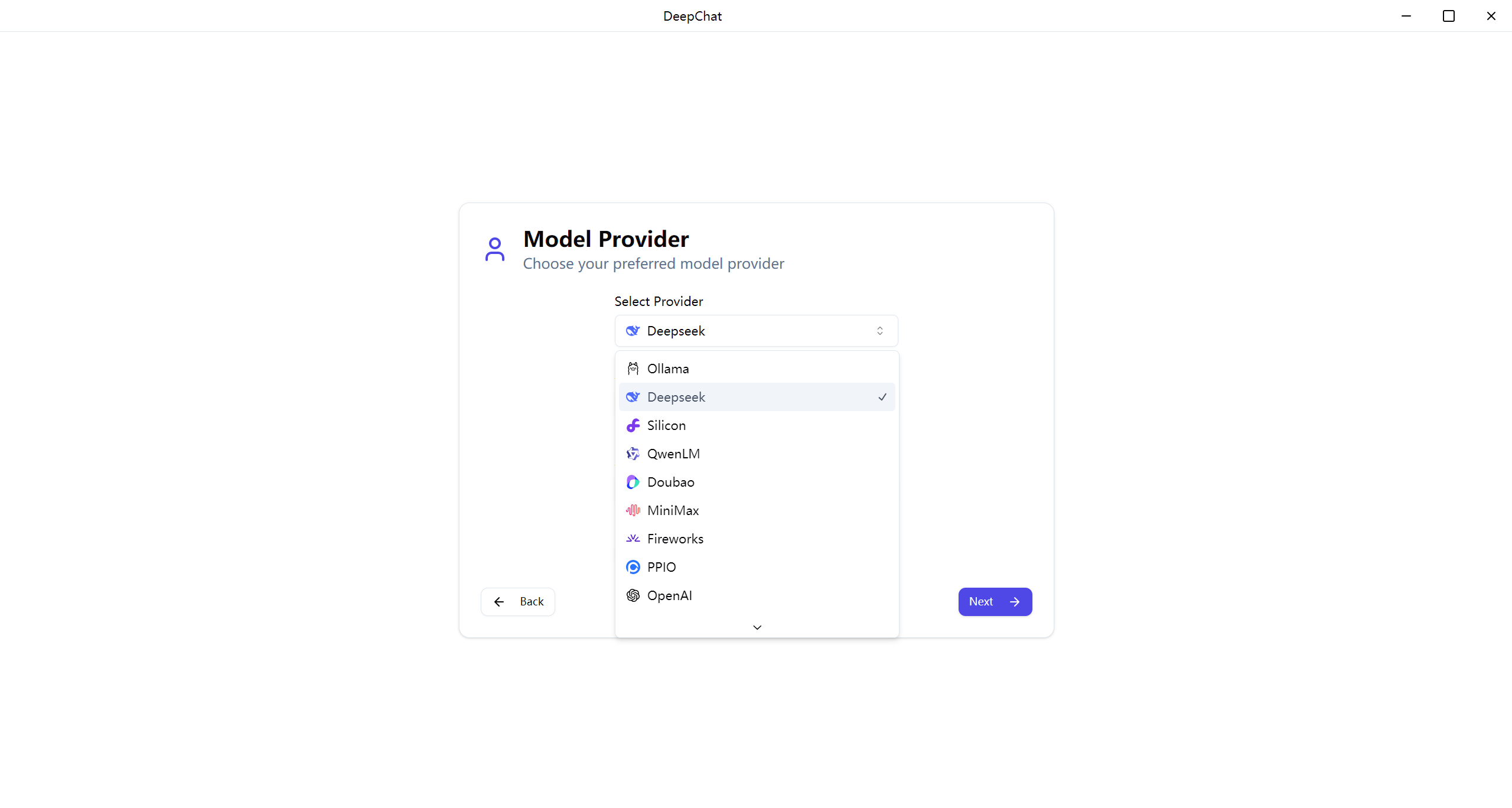The height and width of the screenshot is (808, 1512).
Task: Collapse the Select Provider combo box
Action: tap(756, 331)
